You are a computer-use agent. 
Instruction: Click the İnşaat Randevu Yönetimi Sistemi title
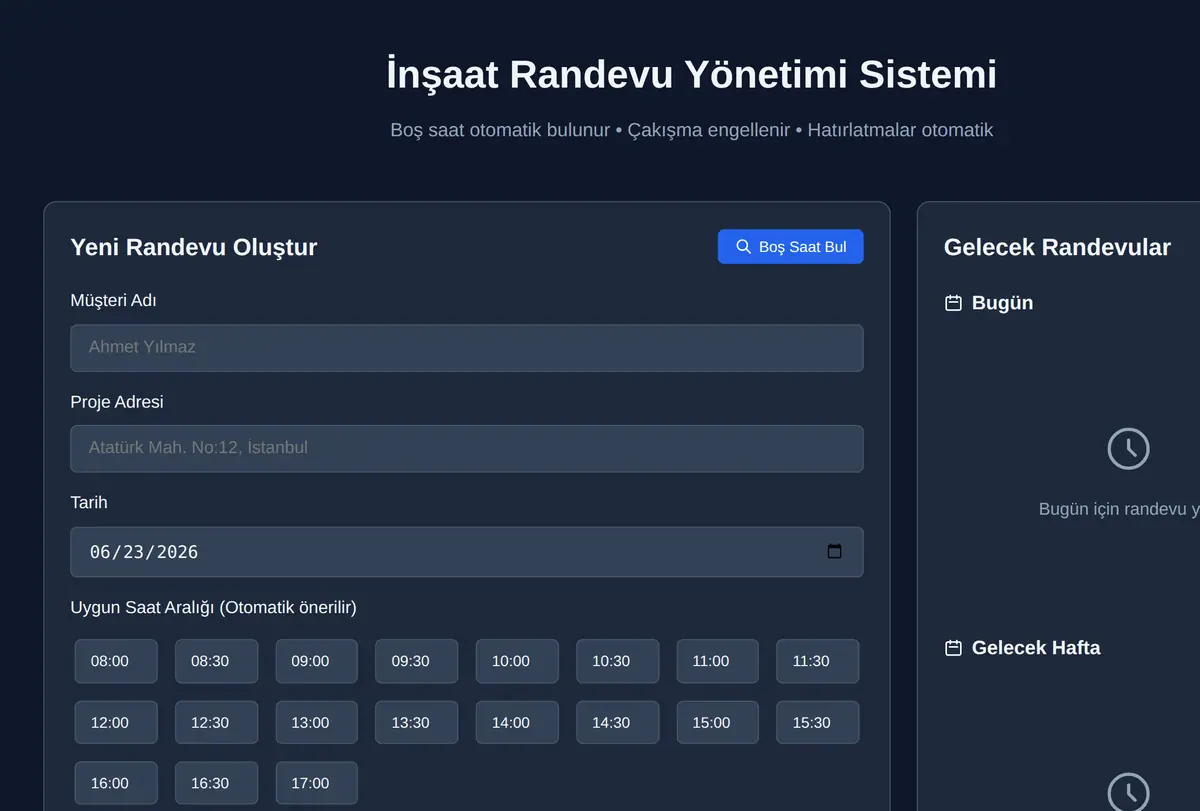tap(692, 75)
